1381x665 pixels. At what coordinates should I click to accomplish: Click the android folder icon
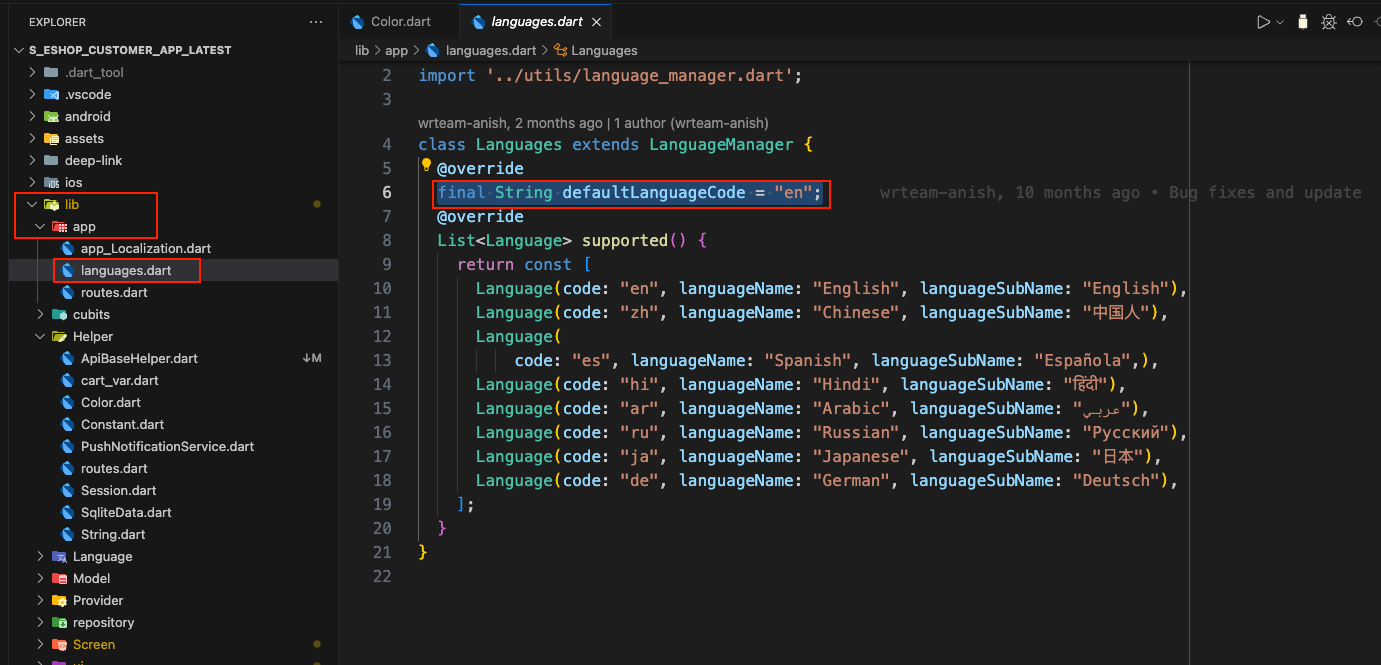click(x=52, y=117)
